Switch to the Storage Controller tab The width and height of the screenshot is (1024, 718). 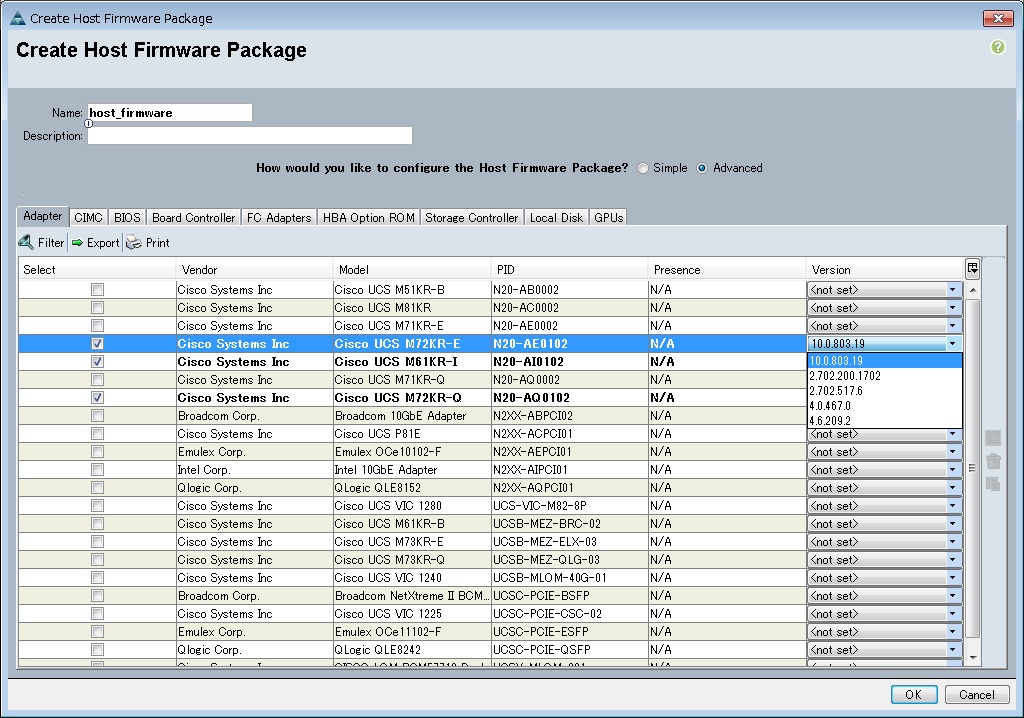[x=472, y=218]
